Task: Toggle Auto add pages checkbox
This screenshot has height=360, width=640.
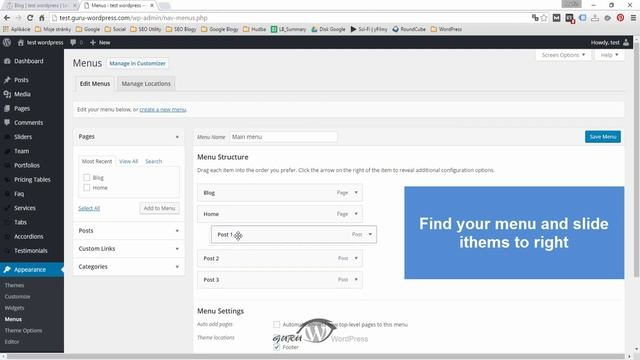Action: (276, 324)
